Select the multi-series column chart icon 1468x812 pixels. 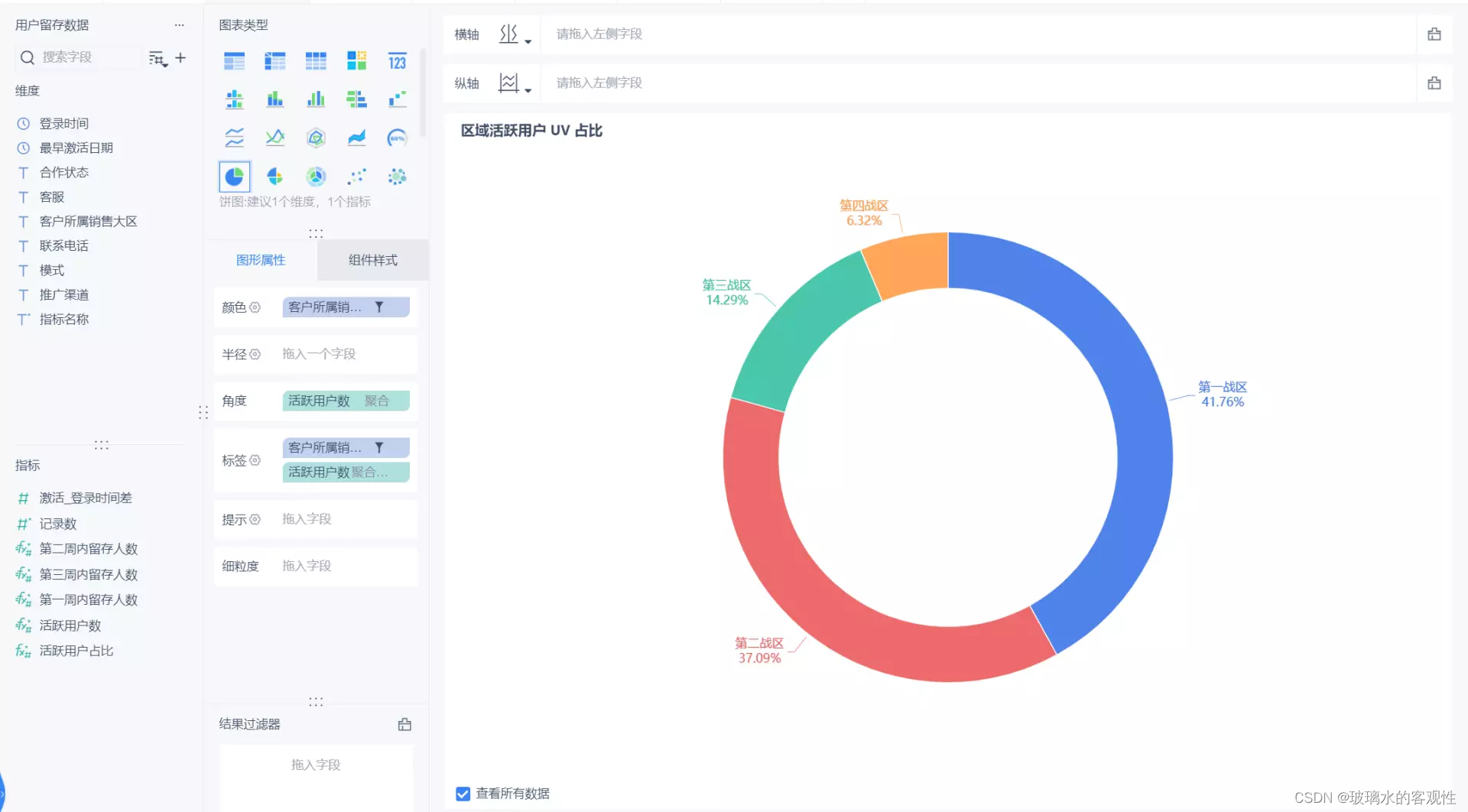point(316,99)
